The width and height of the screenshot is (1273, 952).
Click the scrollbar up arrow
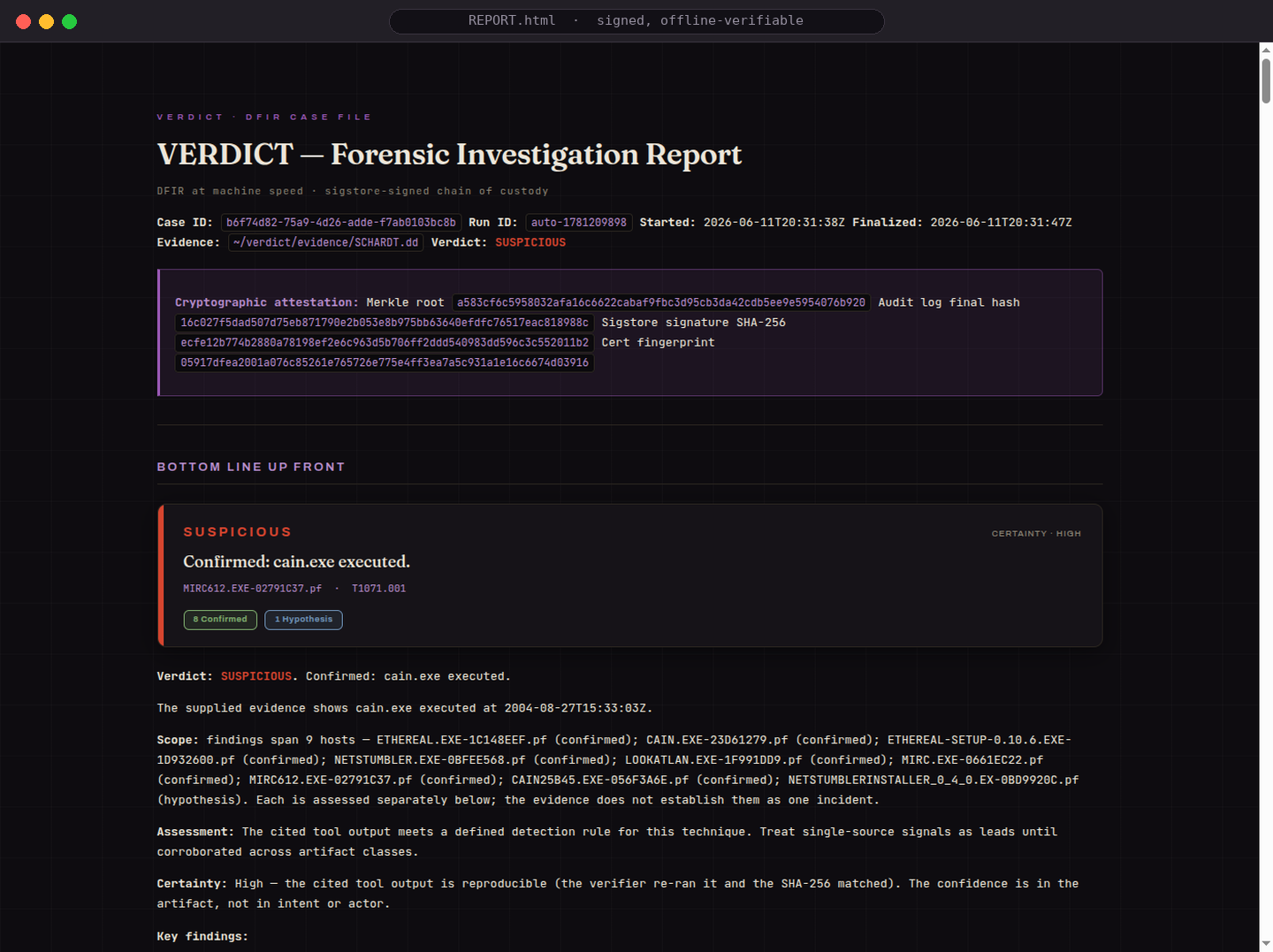click(x=1266, y=50)
